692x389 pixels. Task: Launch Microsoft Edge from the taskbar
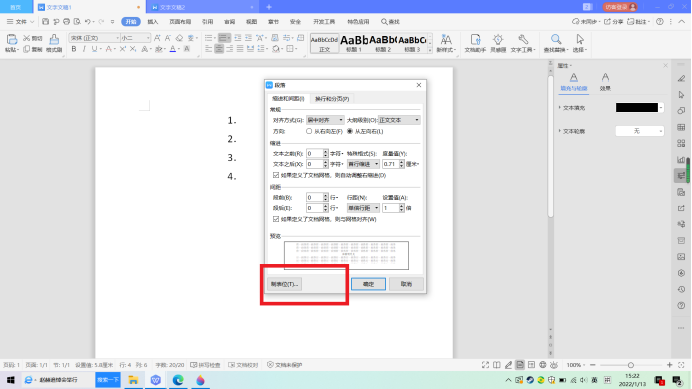(x=178, y=380)
